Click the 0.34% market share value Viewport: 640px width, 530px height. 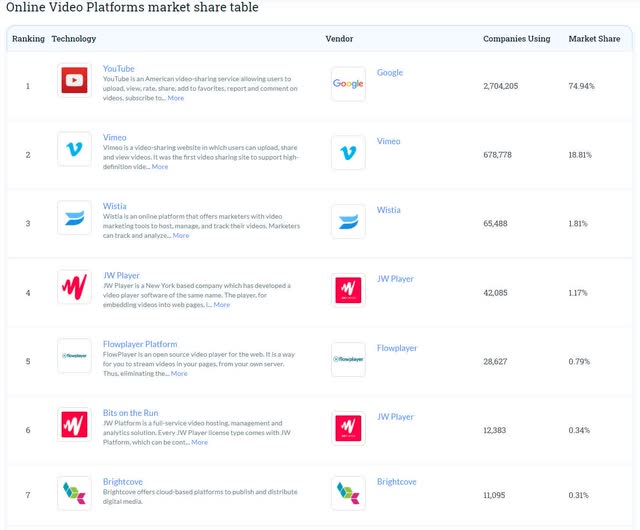coord(579,430)
